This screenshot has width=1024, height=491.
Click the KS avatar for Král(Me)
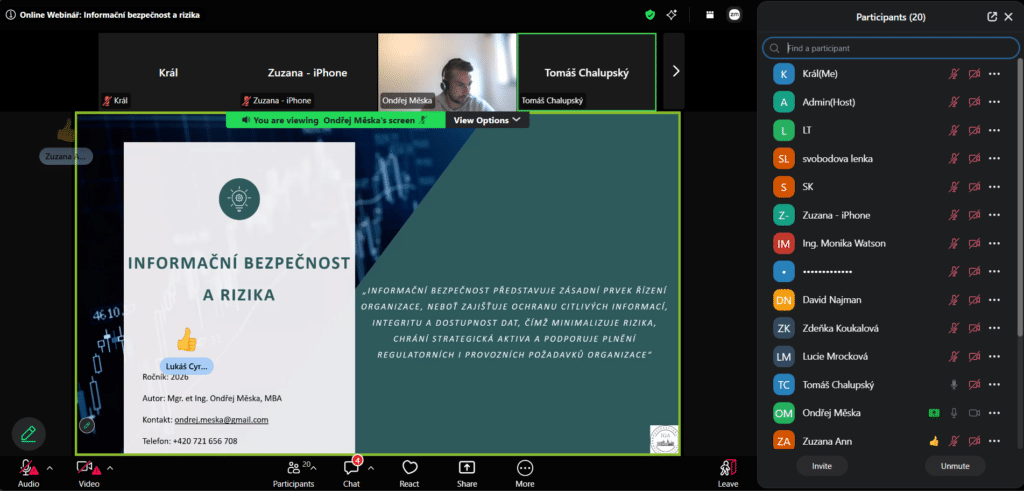click(784, 74)
